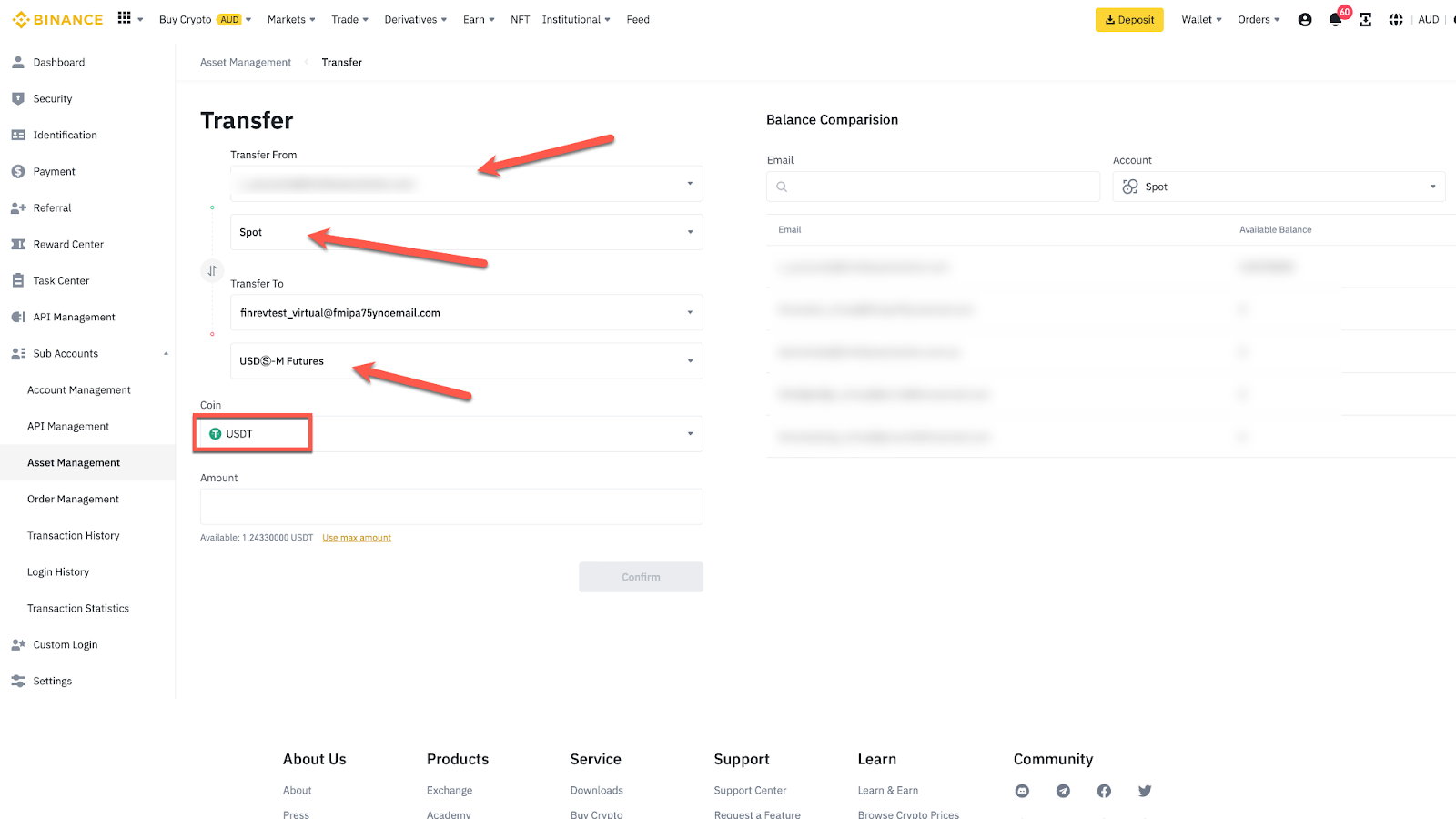Open the apps grid menu icon
The image size is (1456, 819).
[x=125, y=18]
